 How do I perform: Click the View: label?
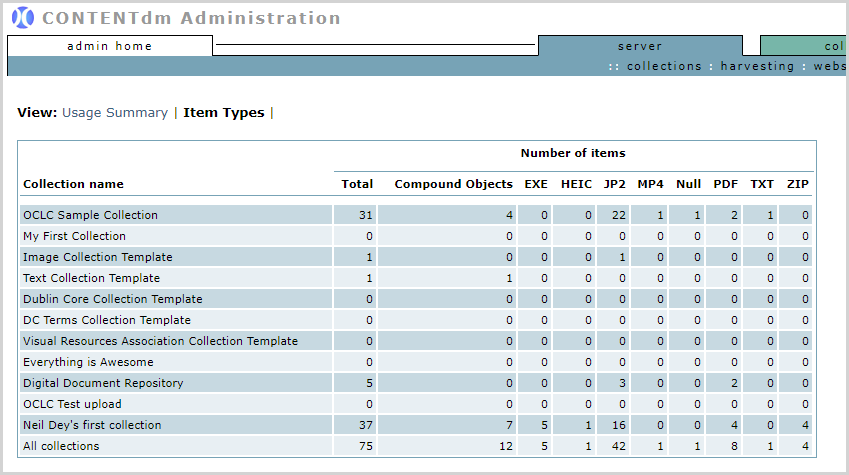(37, 113)
